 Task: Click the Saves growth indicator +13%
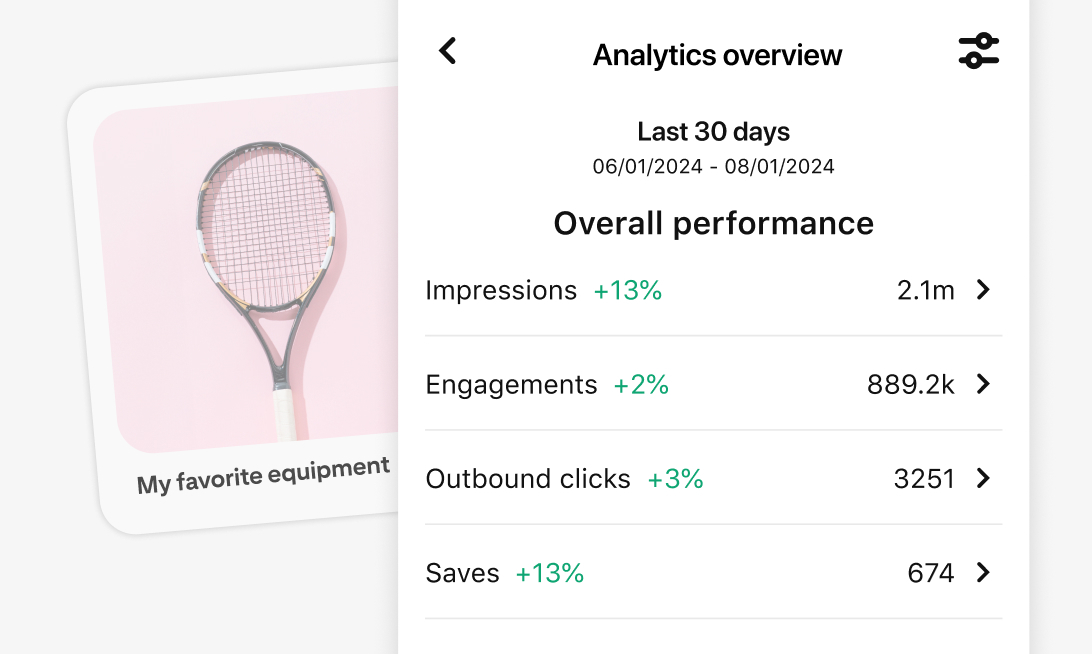(x=550, y=573)
